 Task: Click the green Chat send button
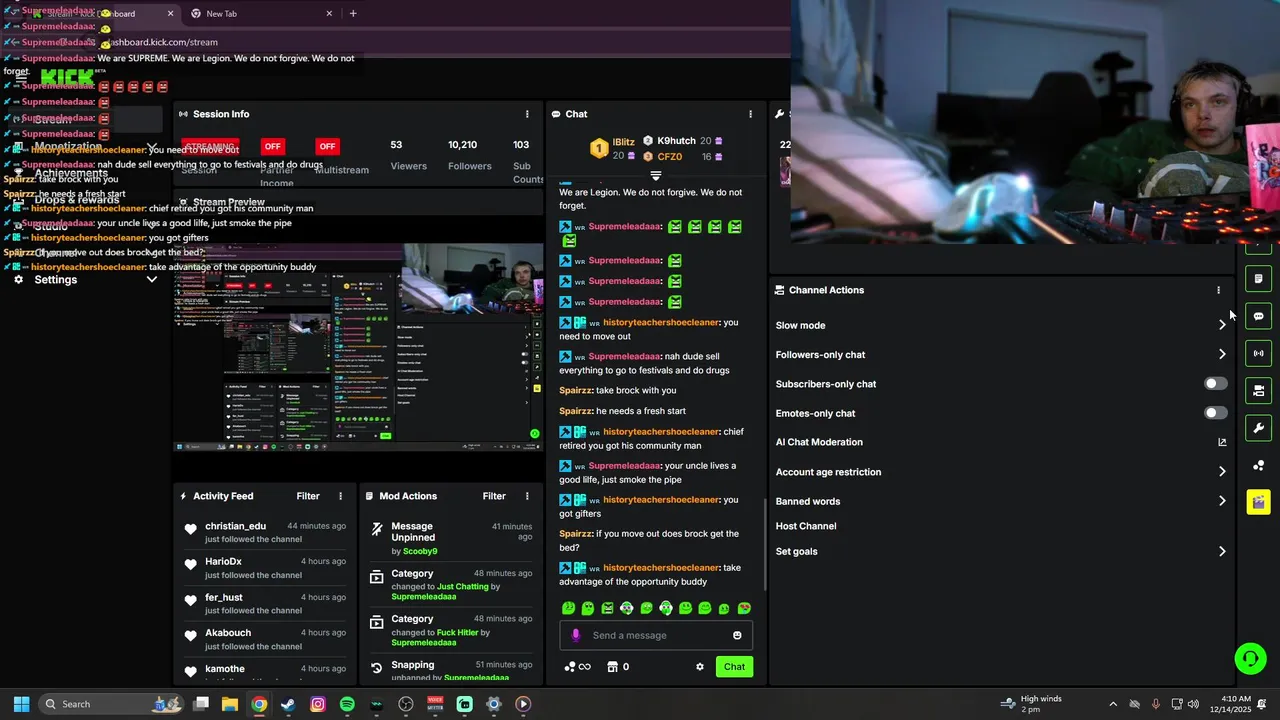coord(734,667)
